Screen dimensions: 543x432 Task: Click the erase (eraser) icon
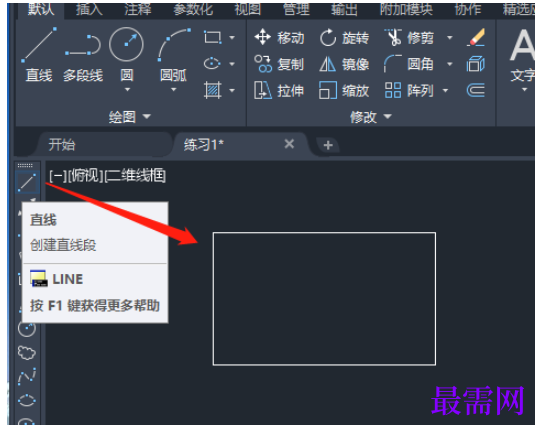pyautogui.click(x=476, y=37)
